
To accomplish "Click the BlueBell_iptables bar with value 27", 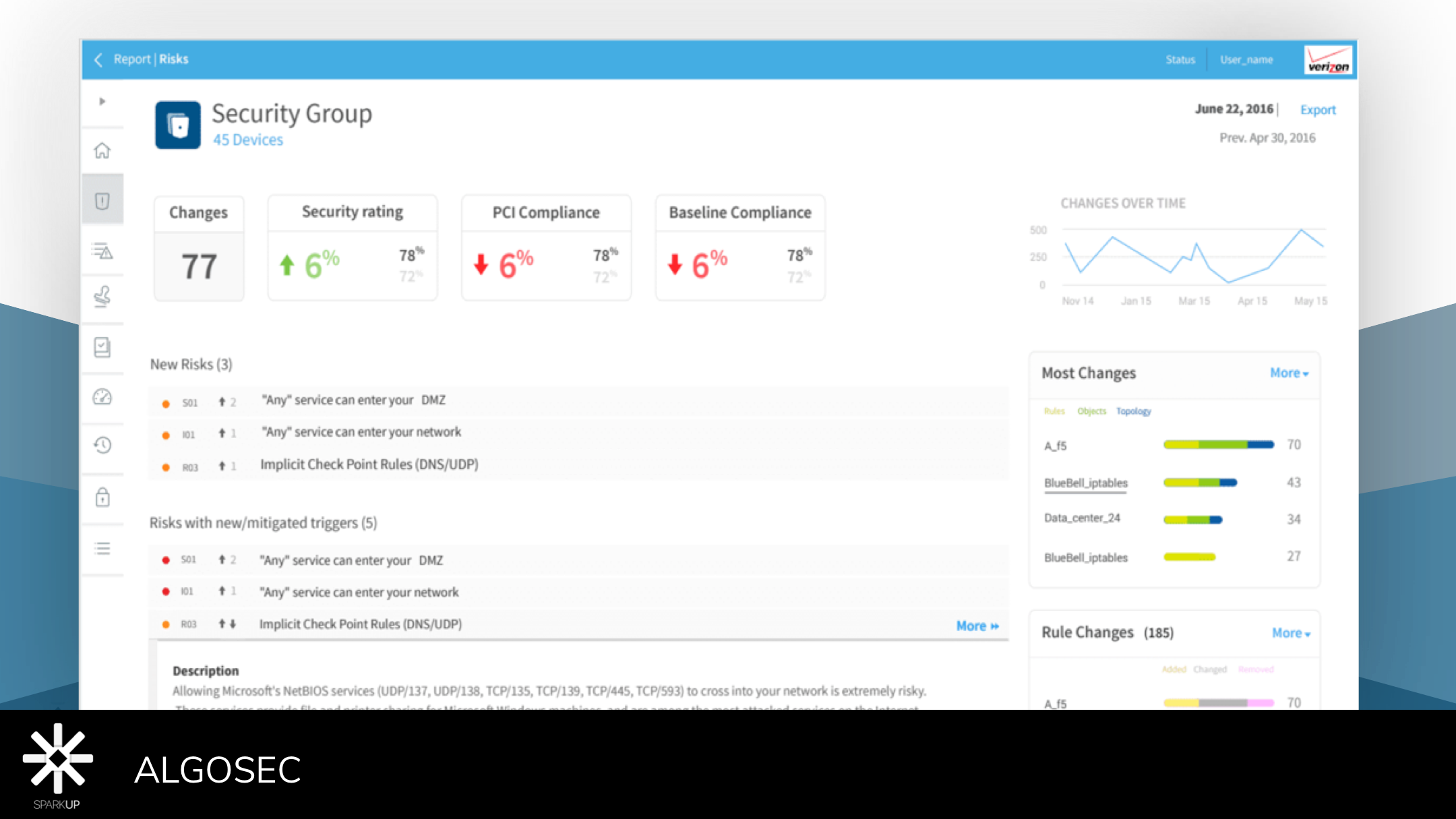I will [1190, 557].
